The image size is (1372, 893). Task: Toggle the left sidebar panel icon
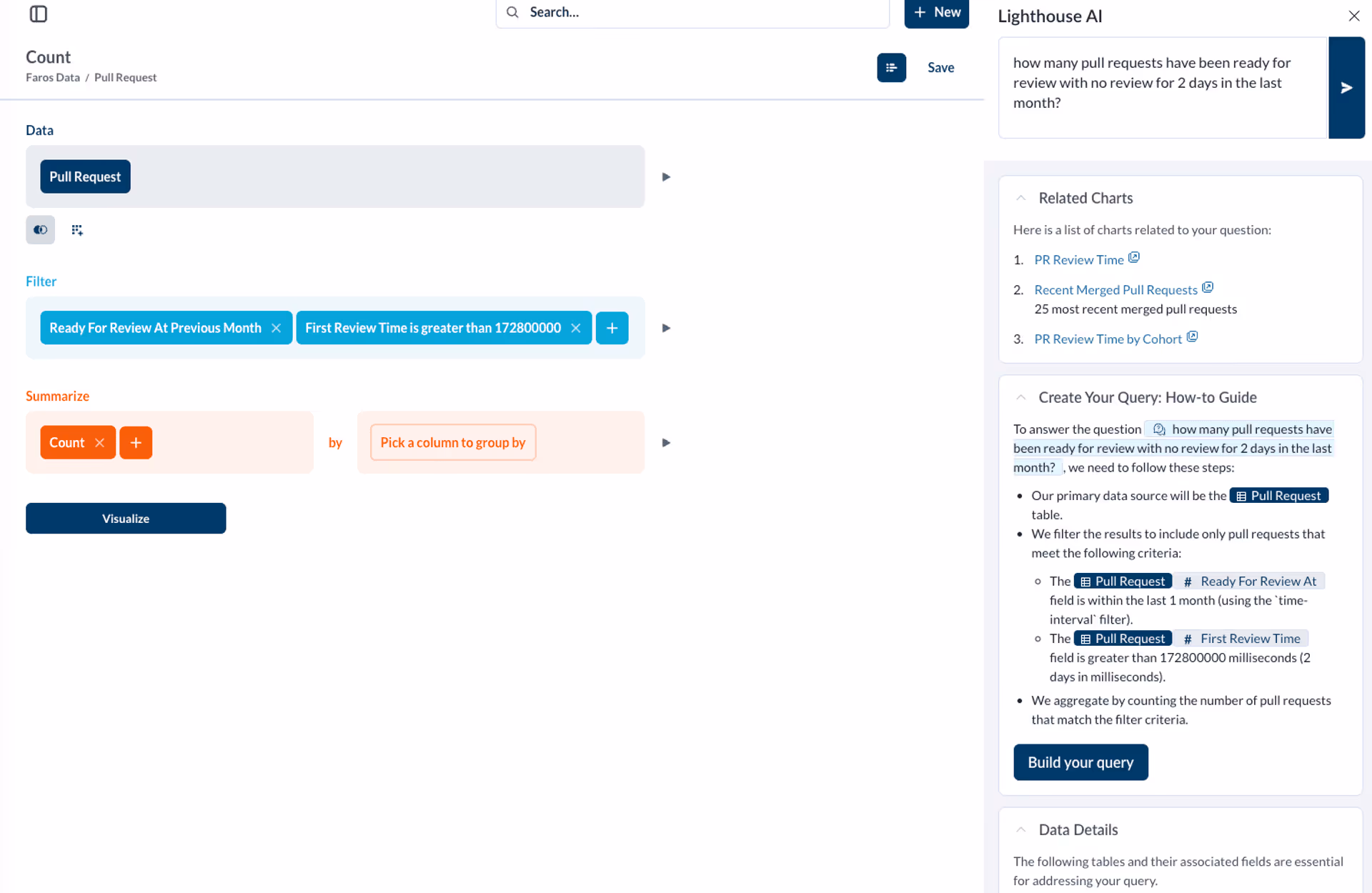click(39, 14)
